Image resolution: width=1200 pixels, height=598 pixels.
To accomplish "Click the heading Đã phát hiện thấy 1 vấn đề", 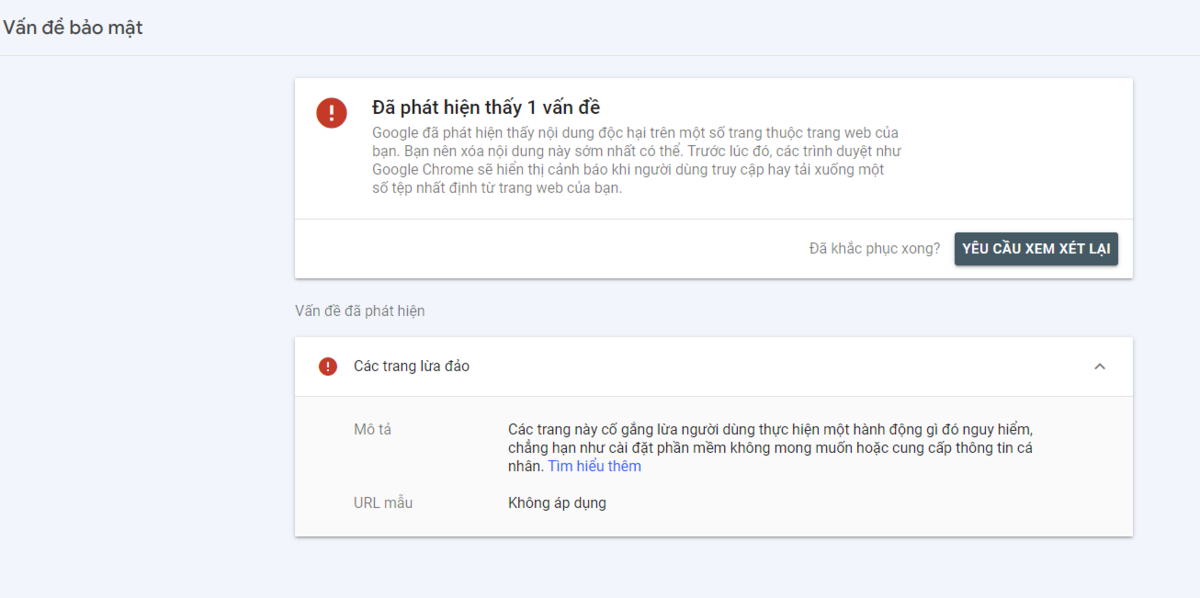I will point(486,107).
